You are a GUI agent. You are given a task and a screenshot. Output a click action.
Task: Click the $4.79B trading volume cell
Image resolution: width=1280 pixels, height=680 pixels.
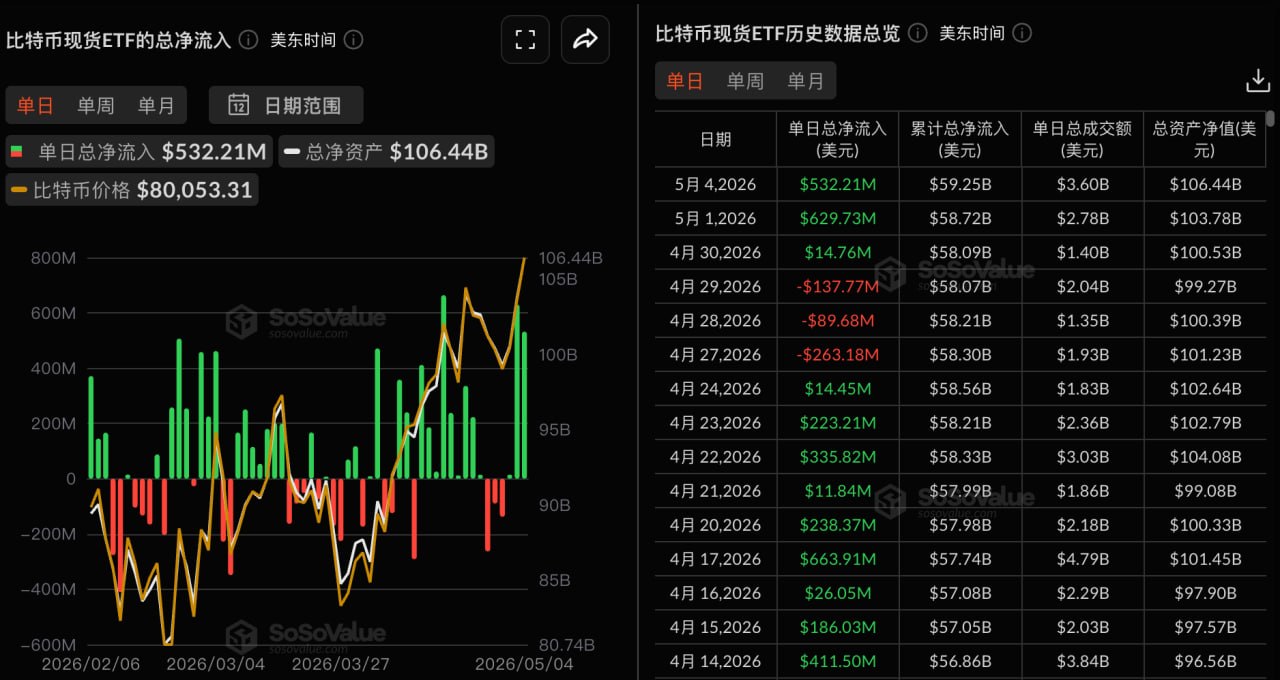pyautogui.click(x=1082, y=558)
